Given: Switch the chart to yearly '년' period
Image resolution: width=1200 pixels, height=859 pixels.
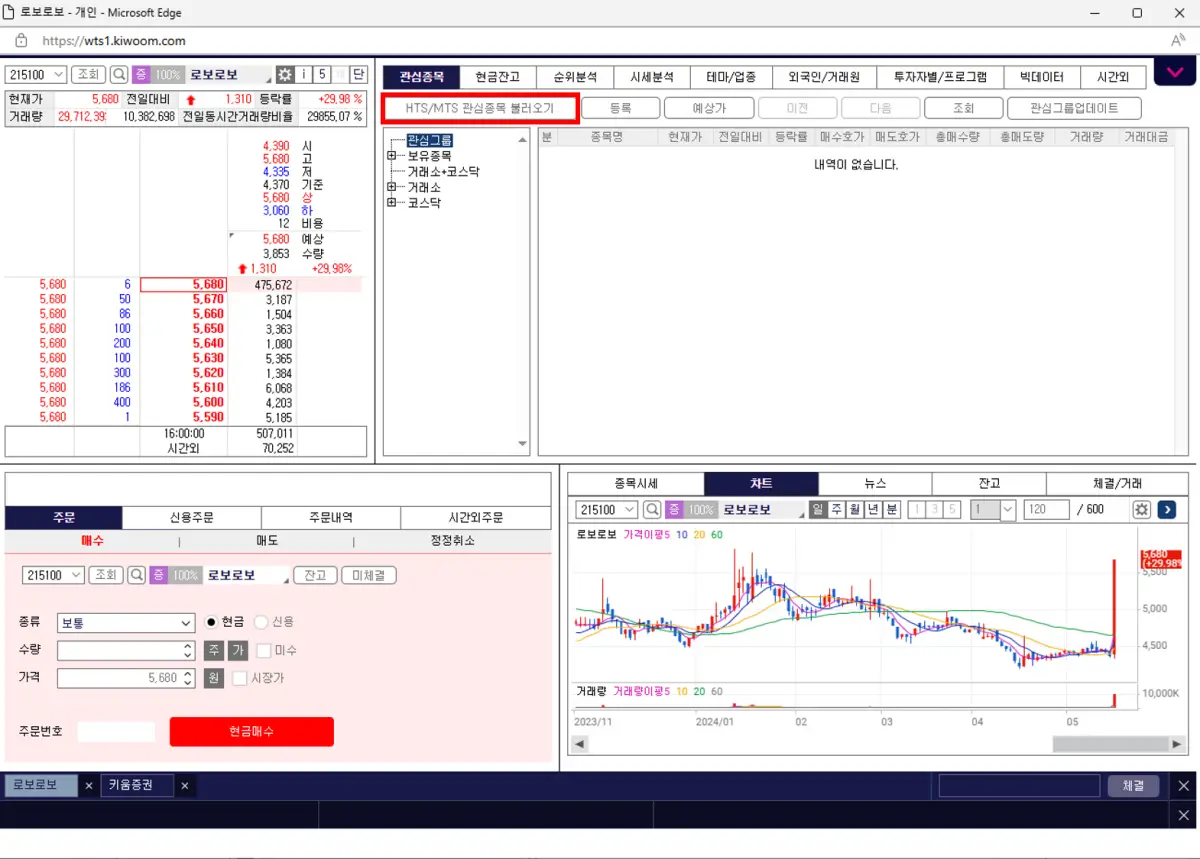Looking at the screenshot, I should coord(873,510).
